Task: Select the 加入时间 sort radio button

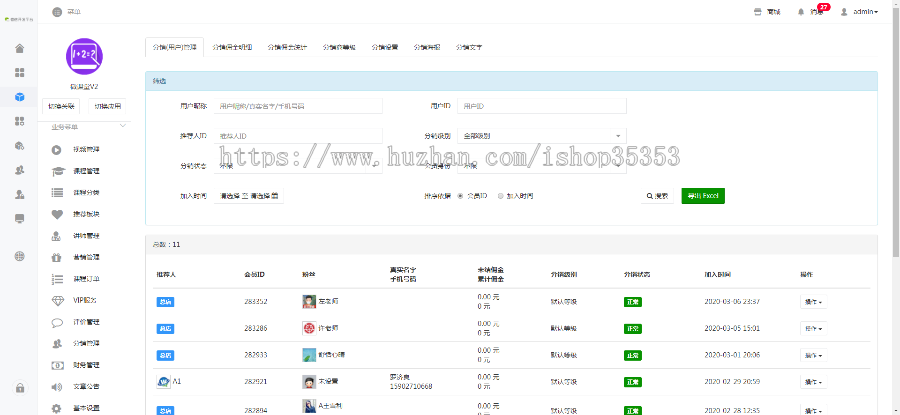Action: tap(501, 196)
